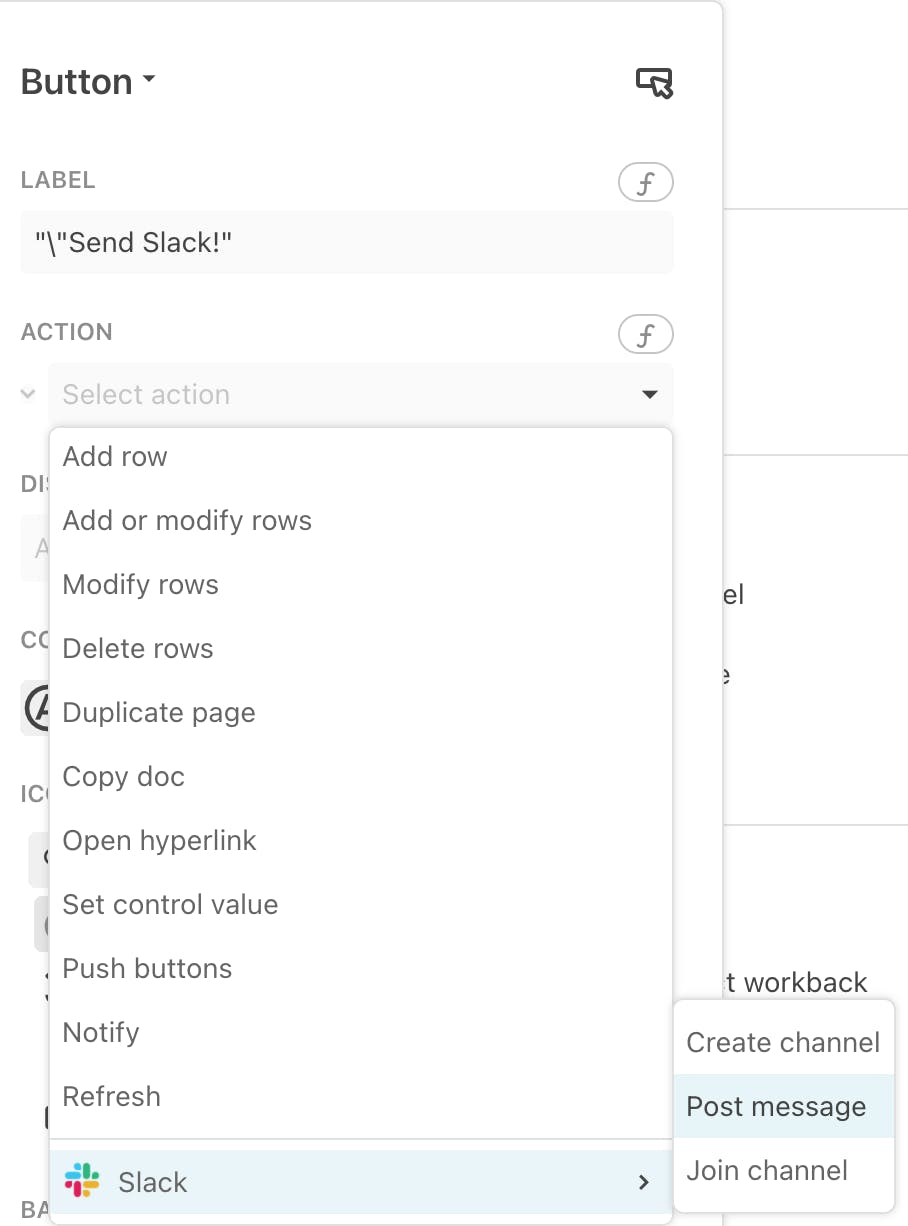Select Delete rows action
This screenshot has height=1226, width=908.
[x=360, y=649]
